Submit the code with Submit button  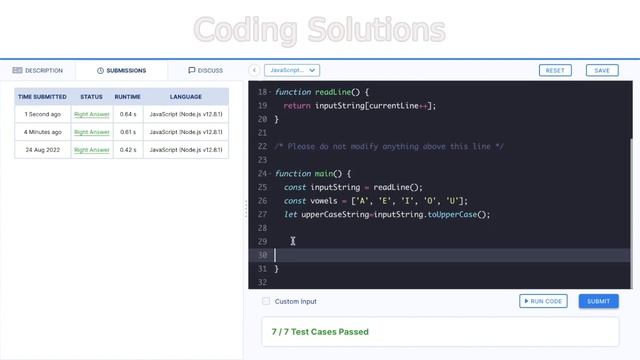[x=598, y=301]
